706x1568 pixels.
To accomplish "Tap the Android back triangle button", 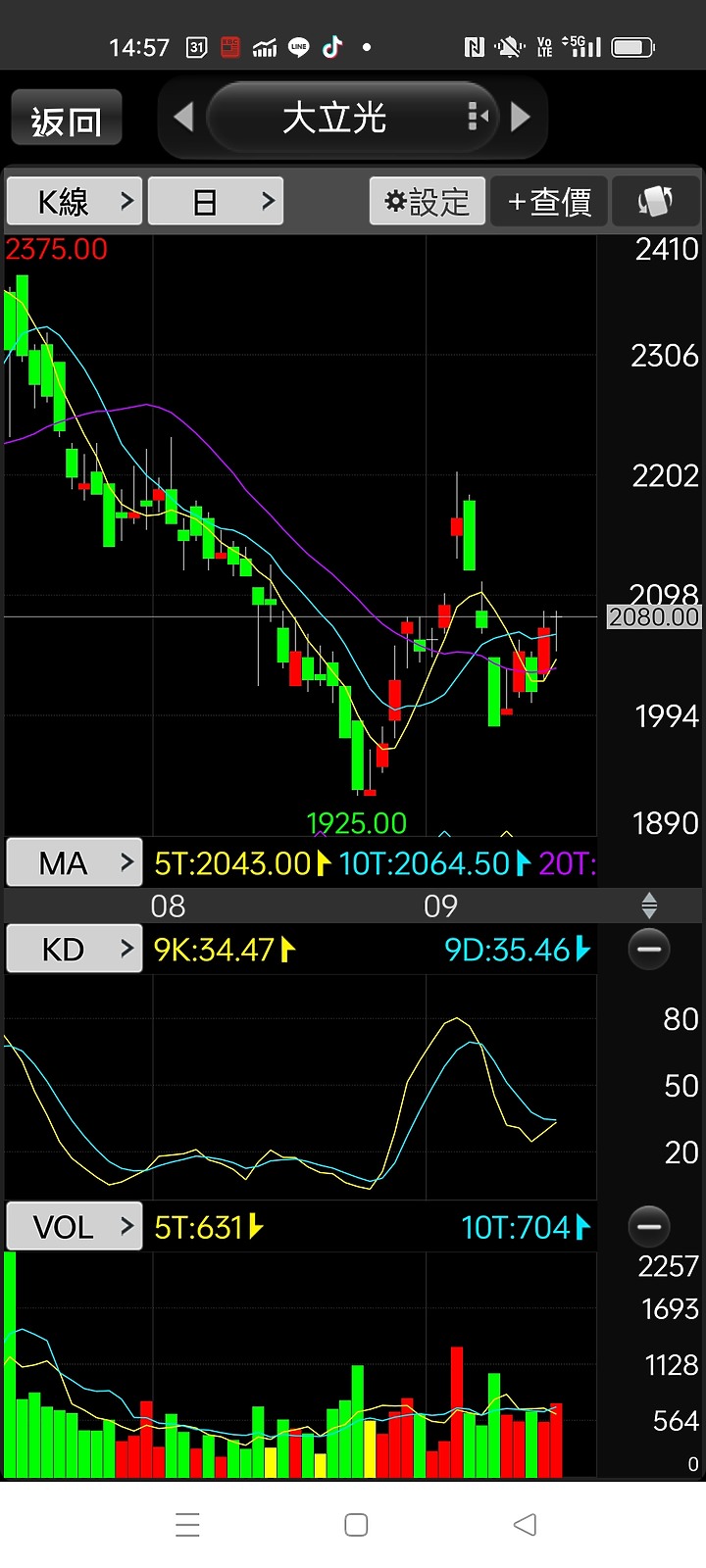I will click(x=525, y=1525).
